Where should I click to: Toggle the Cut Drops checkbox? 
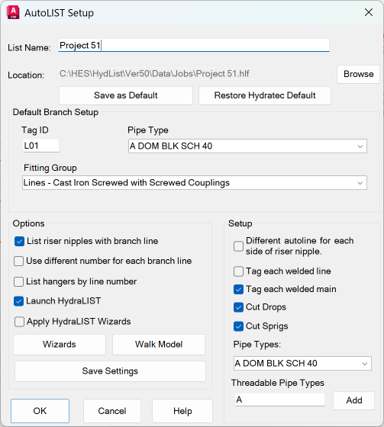tap(238, 307)
